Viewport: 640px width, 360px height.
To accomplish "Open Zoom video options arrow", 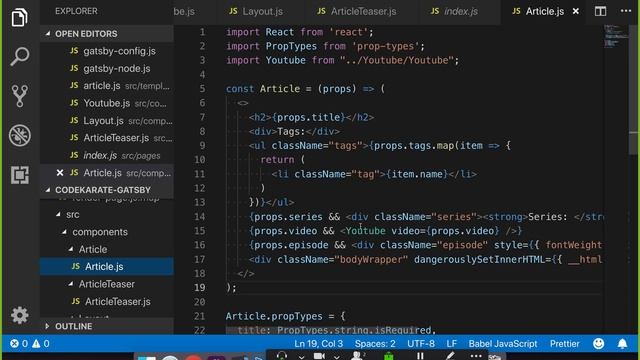I will [336, 357].
